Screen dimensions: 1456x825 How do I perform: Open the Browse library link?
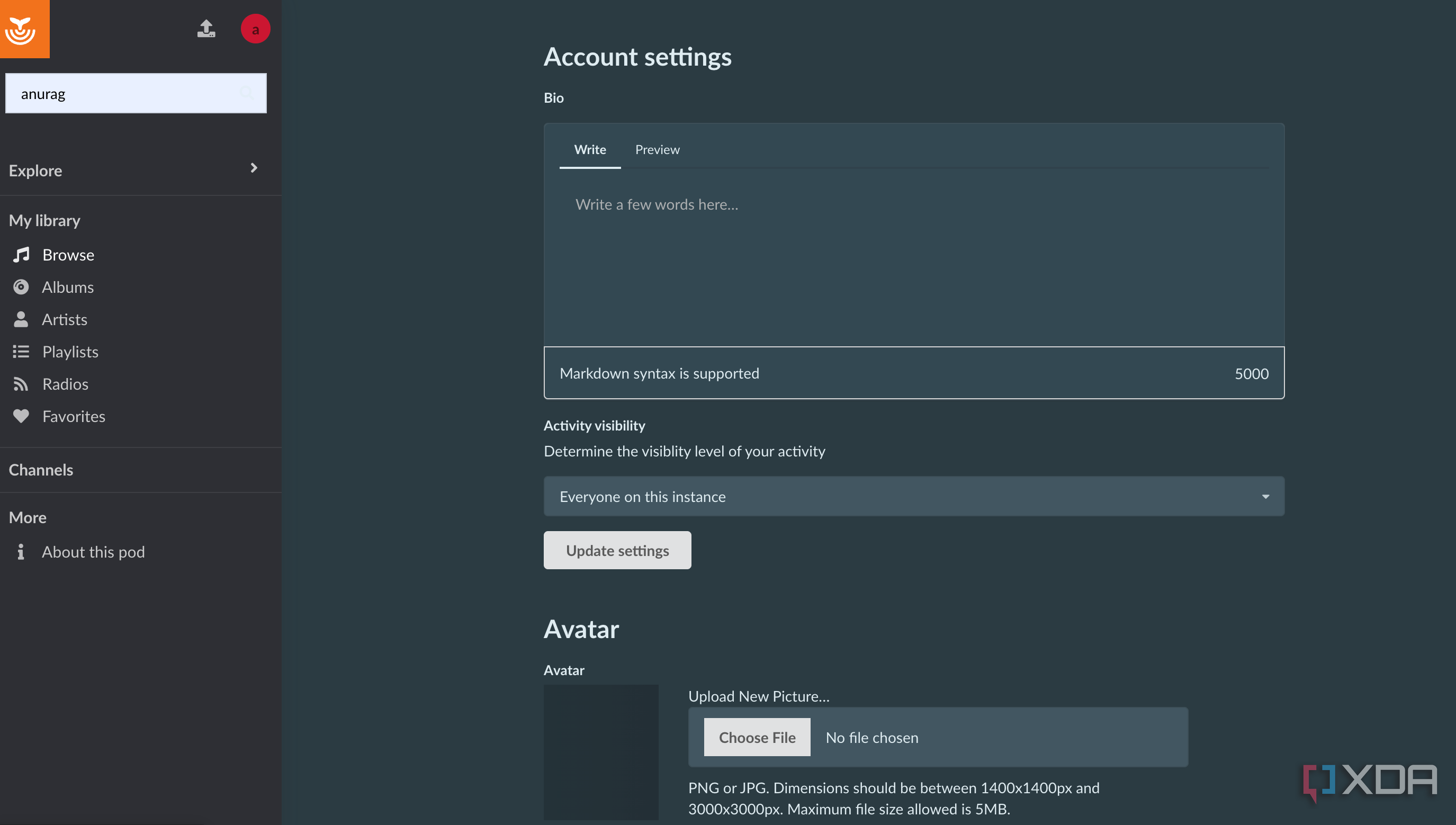68,255
